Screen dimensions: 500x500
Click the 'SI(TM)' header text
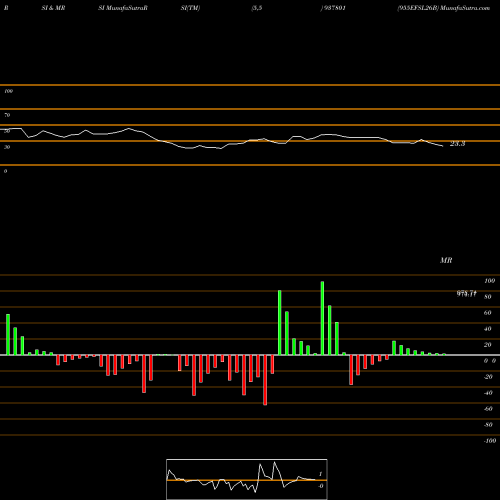pyautogui.click(x=190, y=8)
